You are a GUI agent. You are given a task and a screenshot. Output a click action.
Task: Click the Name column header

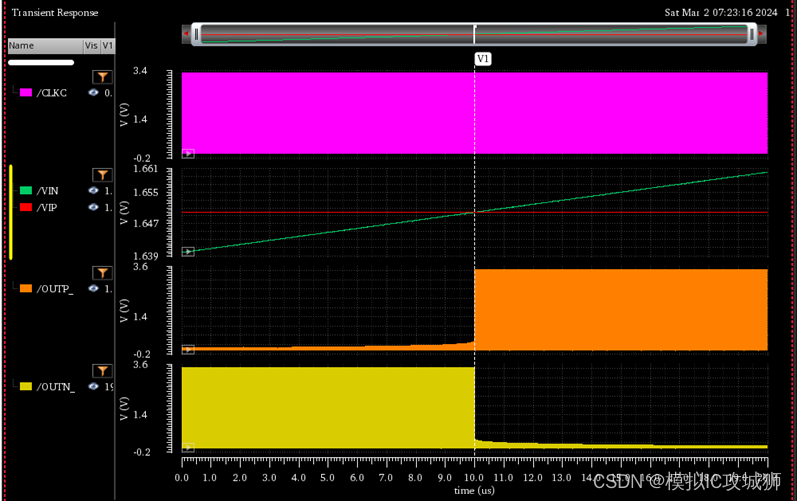tap(45, 46)
